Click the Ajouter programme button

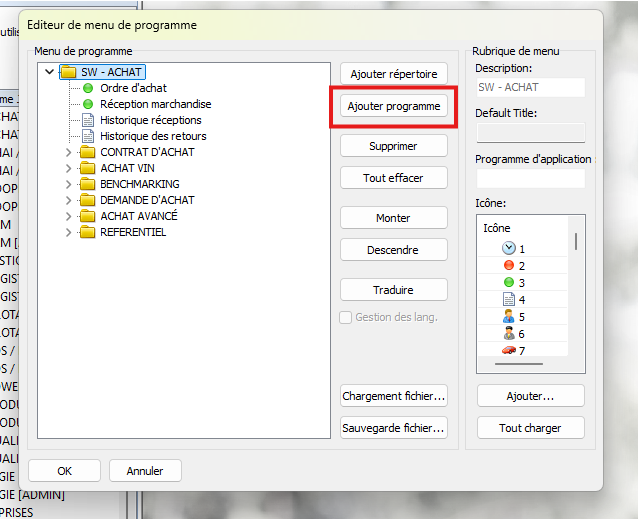pyautogui.click(x=393, y=106)
